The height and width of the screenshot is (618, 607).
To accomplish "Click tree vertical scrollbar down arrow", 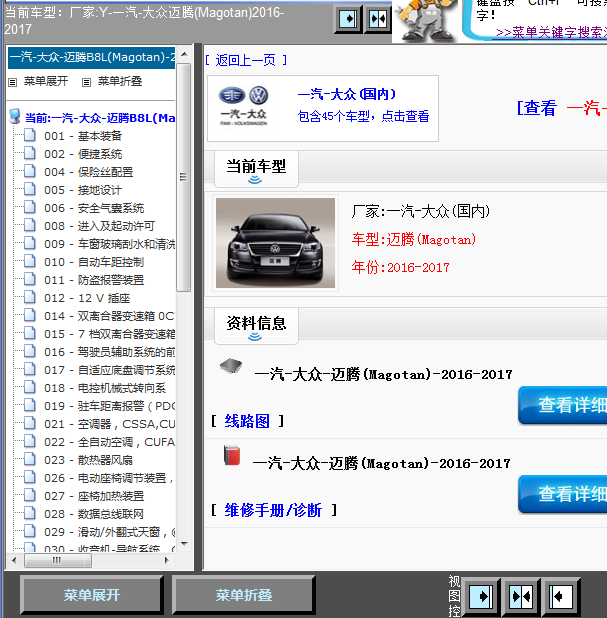I will click(184, 544).
